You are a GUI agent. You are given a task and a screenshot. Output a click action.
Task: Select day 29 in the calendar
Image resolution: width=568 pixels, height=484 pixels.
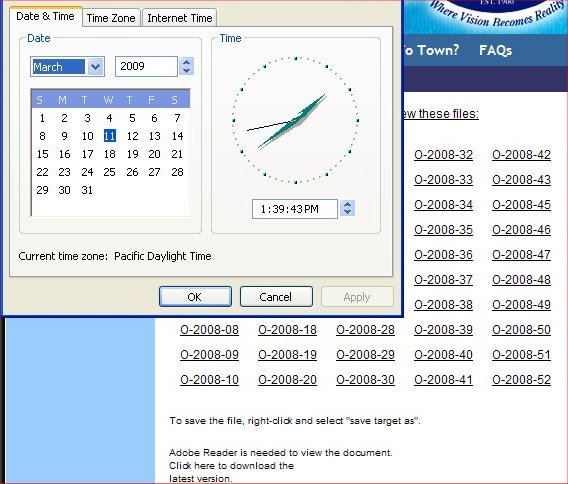pyautogui.click(x=42, y=190)
